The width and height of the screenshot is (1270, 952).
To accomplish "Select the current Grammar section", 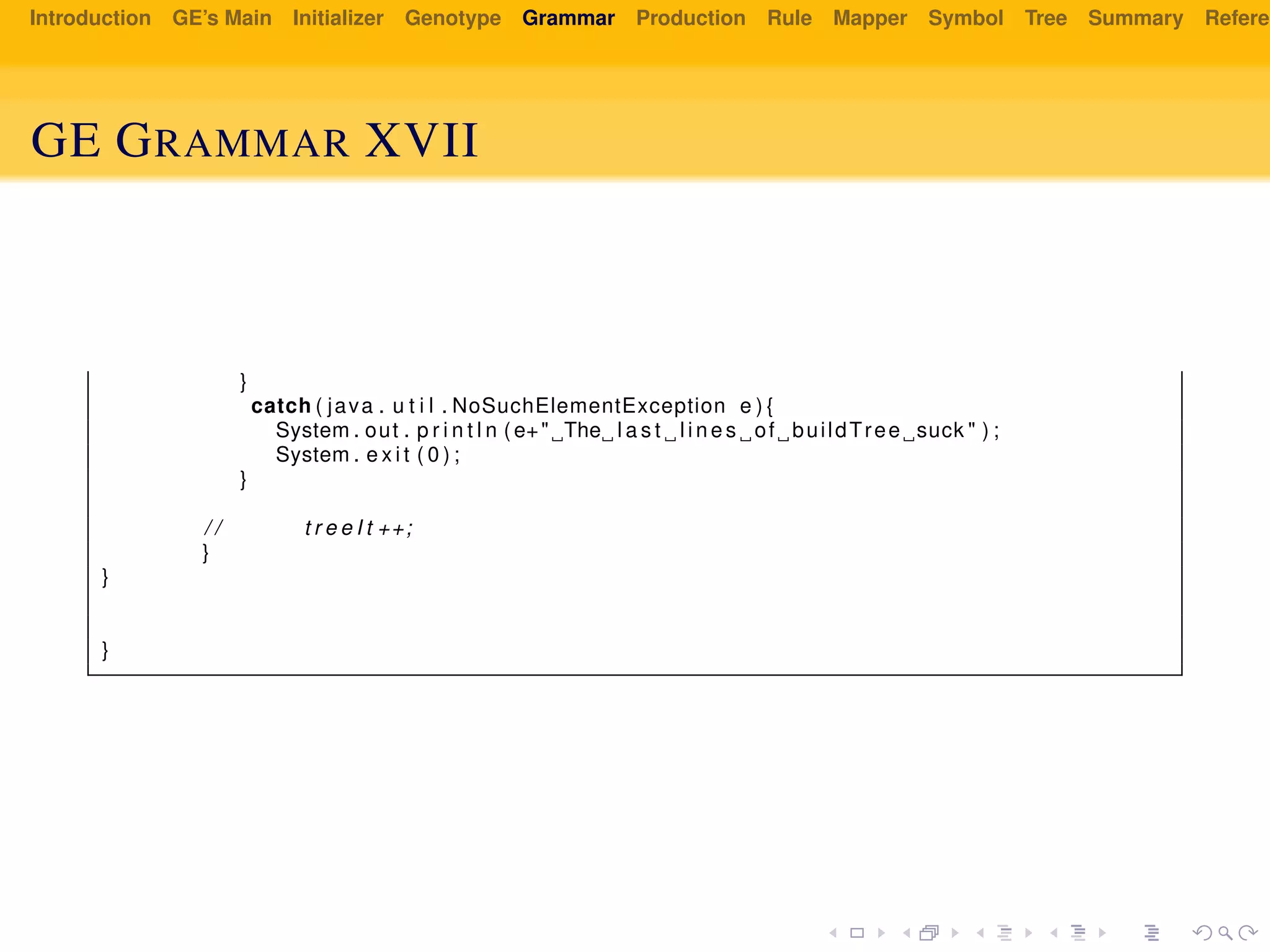I will [569, 18].
